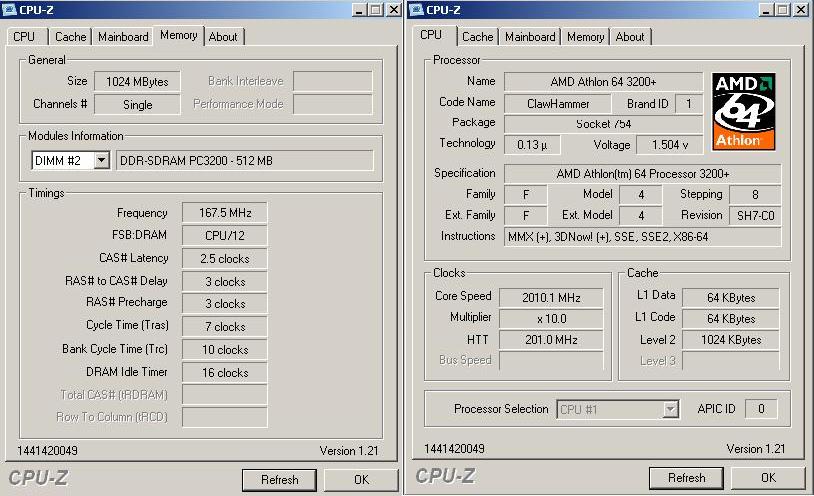Switch to Memory tab in CPU window
The height and width of the screenshot is (496, 814).
click(586, 37)
